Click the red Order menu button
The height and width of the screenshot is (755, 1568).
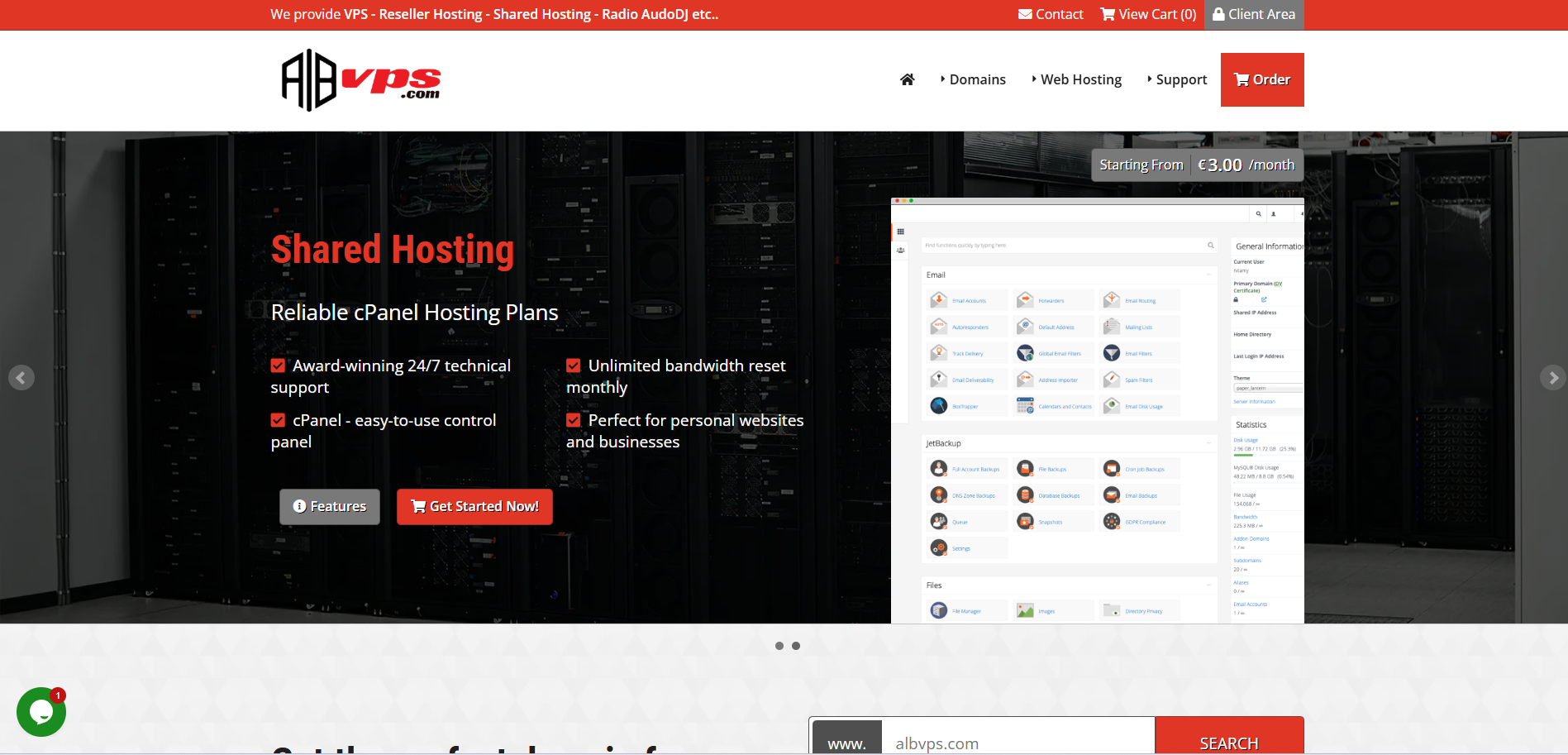point(1262,79)
